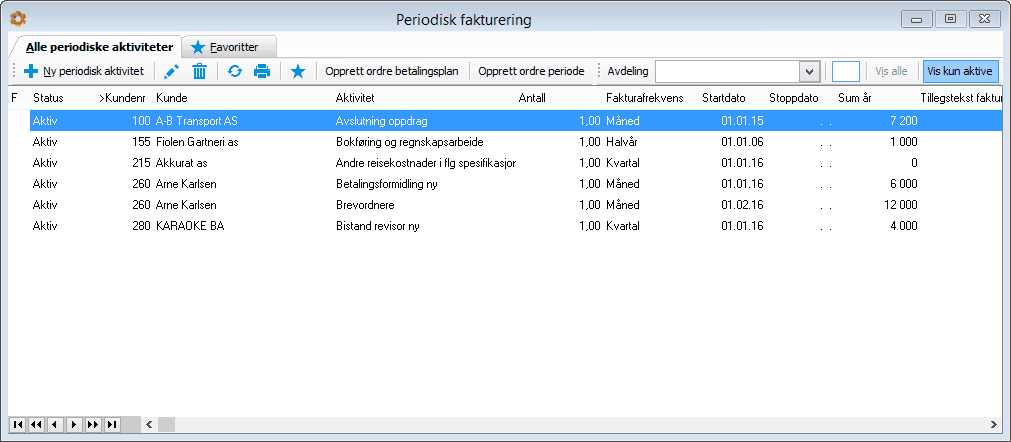Click the trash can delete icon
Screen dimensions: 1011x442
click(200, 72)
